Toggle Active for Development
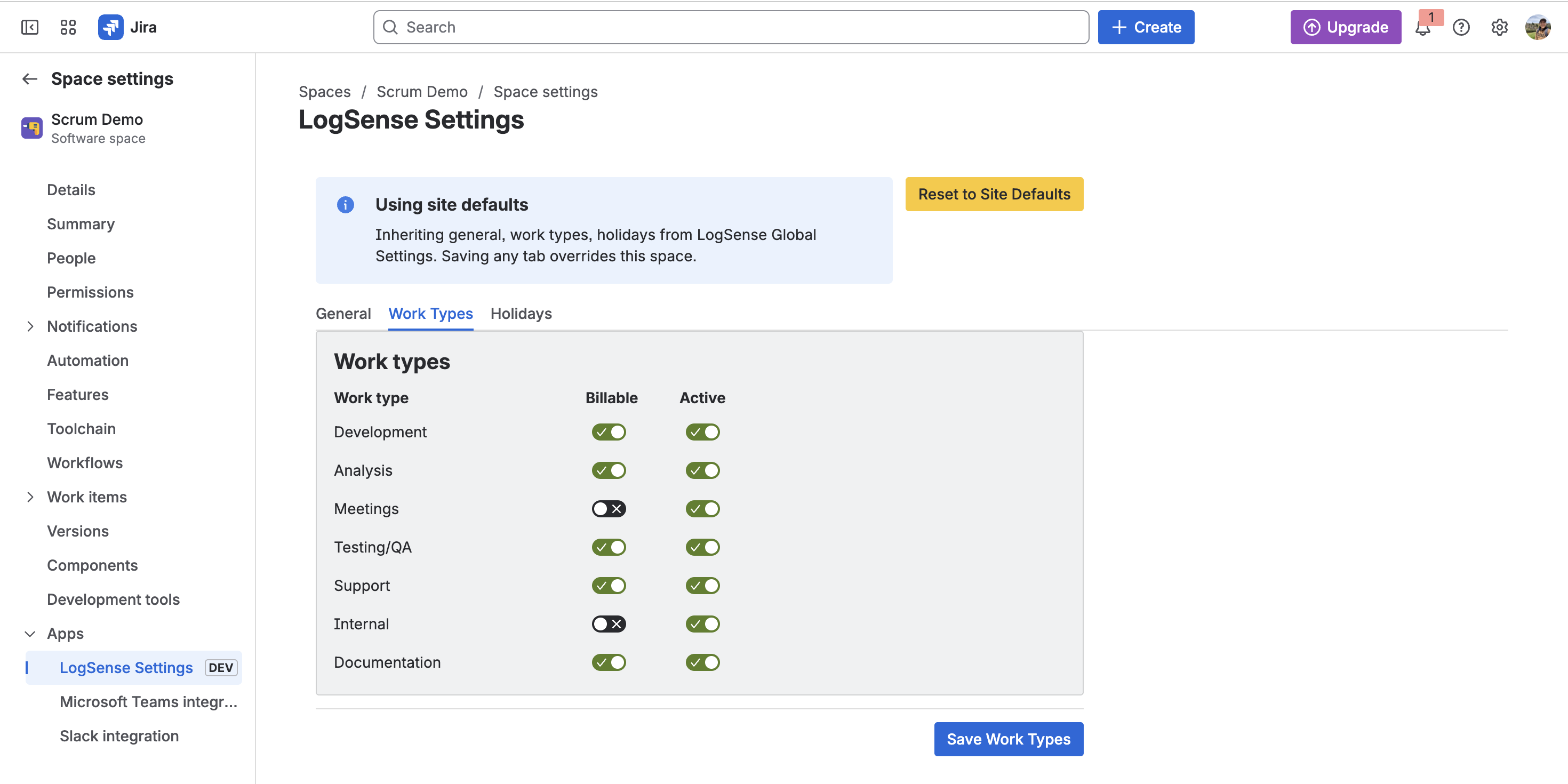 point(702,431)
